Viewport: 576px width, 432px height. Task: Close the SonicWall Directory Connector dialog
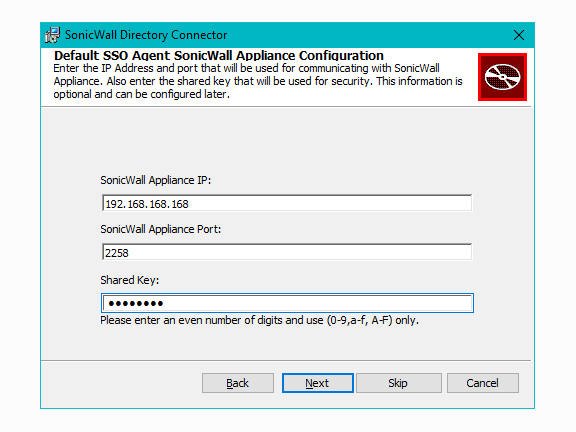[x=519, y=35]
